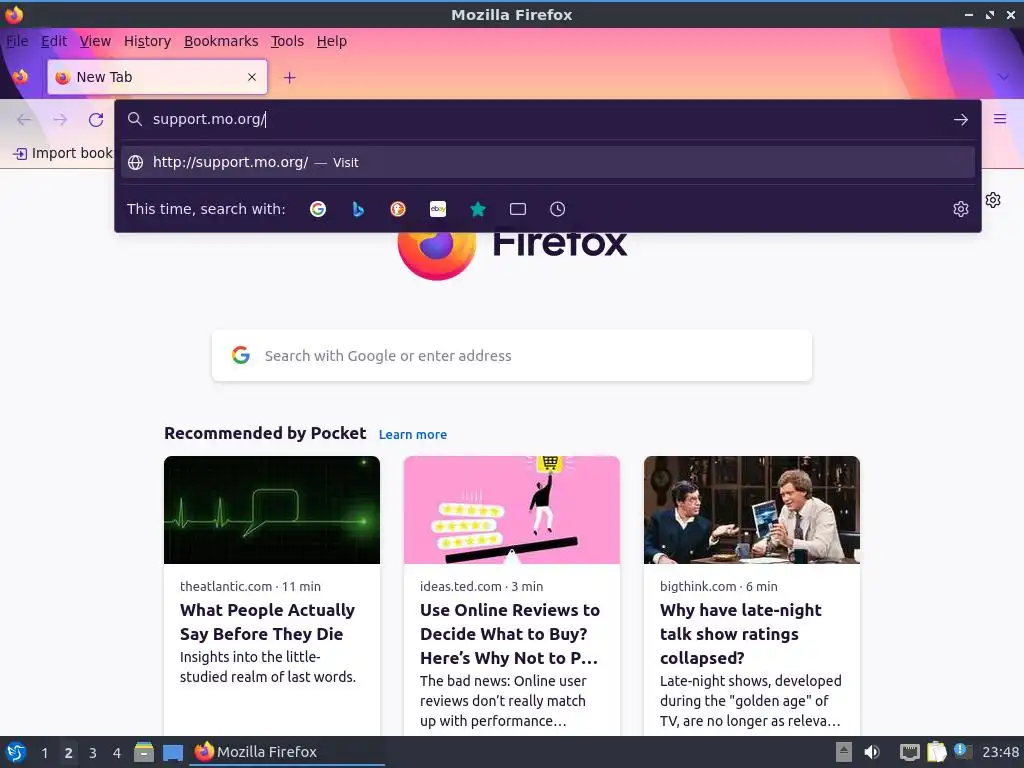Click Search with Google or enter address box

pos(511,356)
